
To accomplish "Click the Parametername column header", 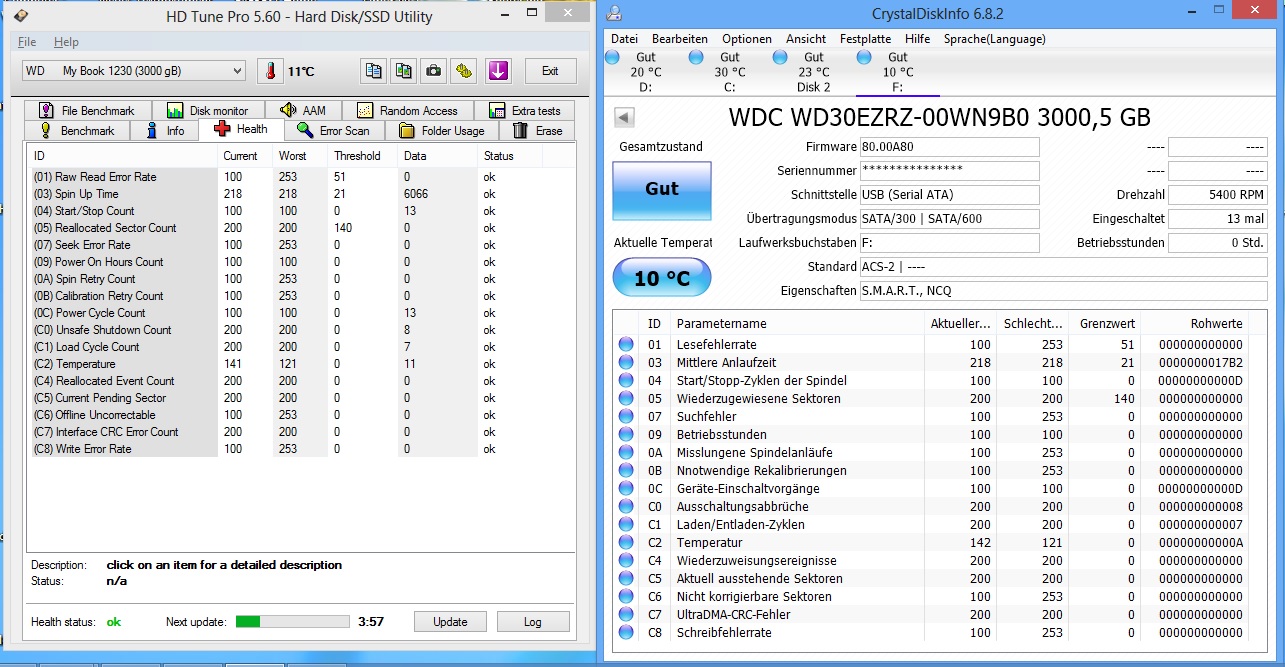I will pos(797,324).
